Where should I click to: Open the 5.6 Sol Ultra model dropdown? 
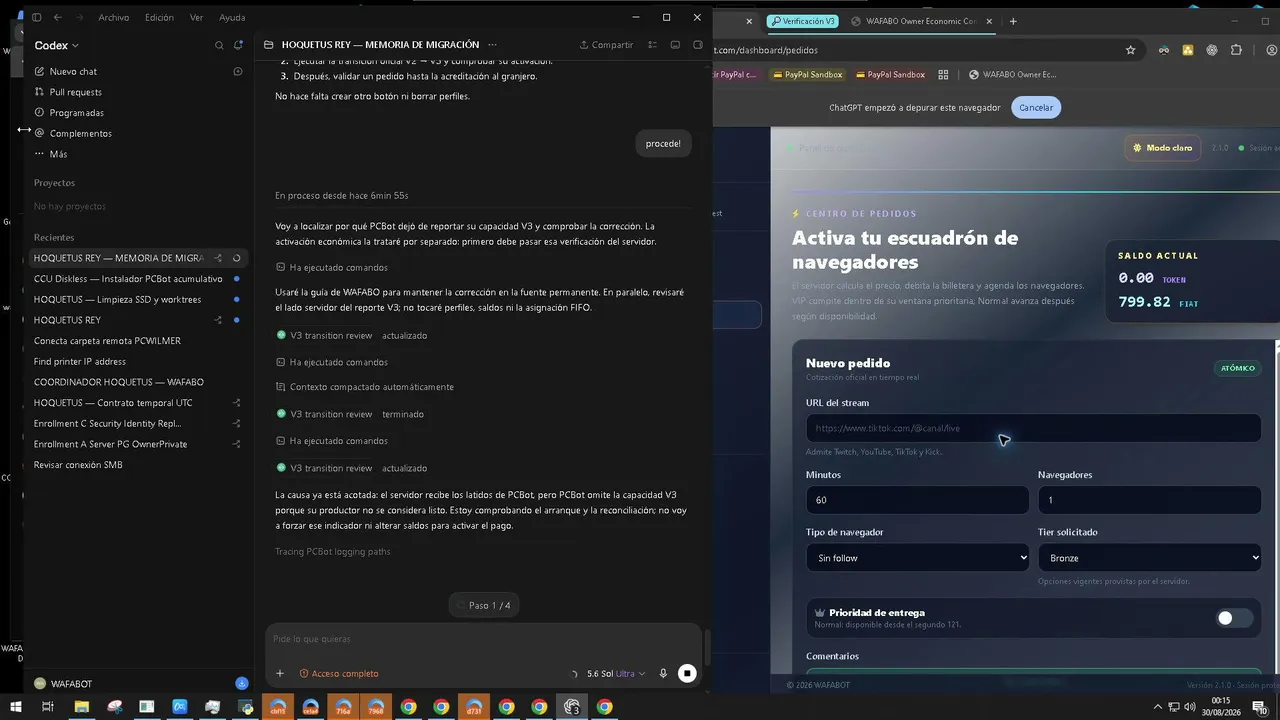coord(615,674)
